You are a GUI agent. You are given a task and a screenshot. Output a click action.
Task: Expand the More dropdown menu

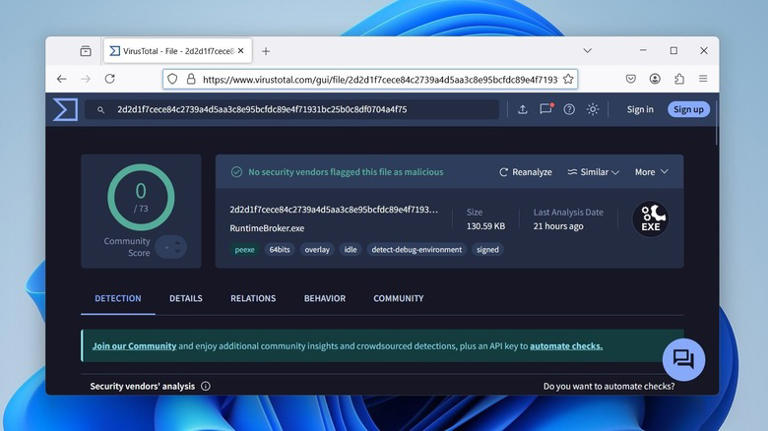pyautogui.click(x=651, y=172)
